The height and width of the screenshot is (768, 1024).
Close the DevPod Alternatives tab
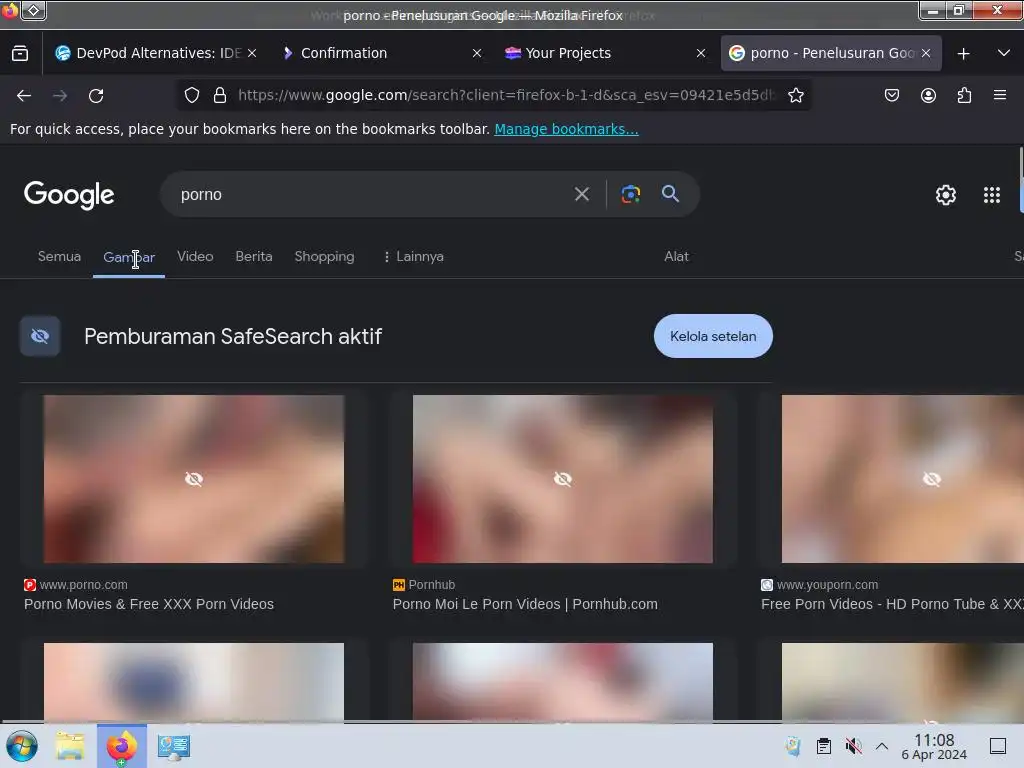click(252, 54)
